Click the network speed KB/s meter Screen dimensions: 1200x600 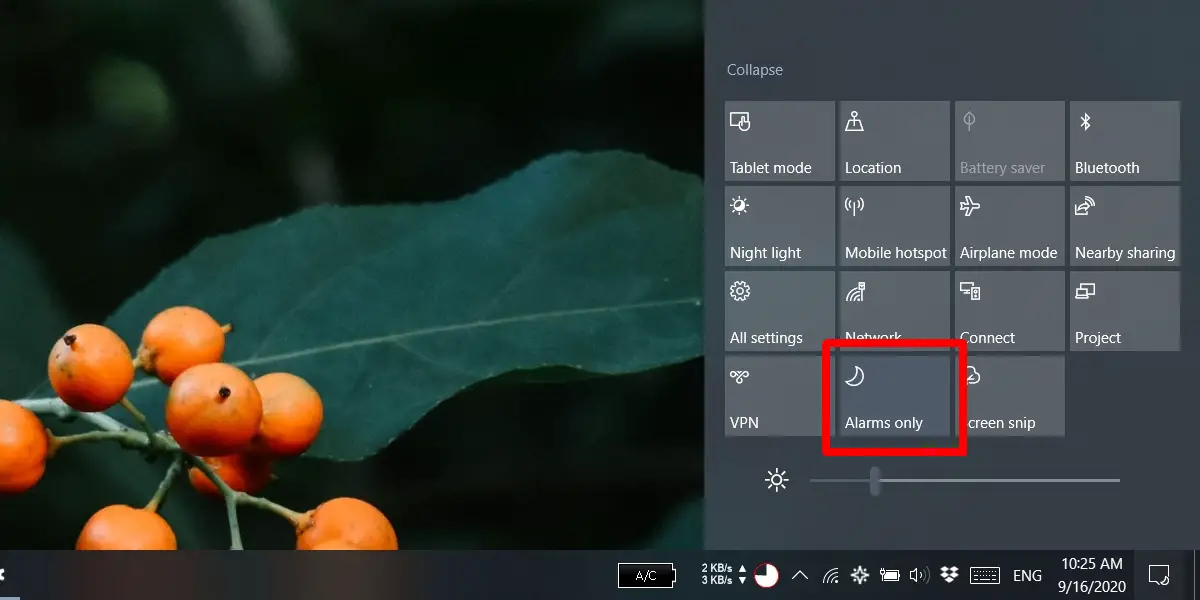[x=724, y=575]
